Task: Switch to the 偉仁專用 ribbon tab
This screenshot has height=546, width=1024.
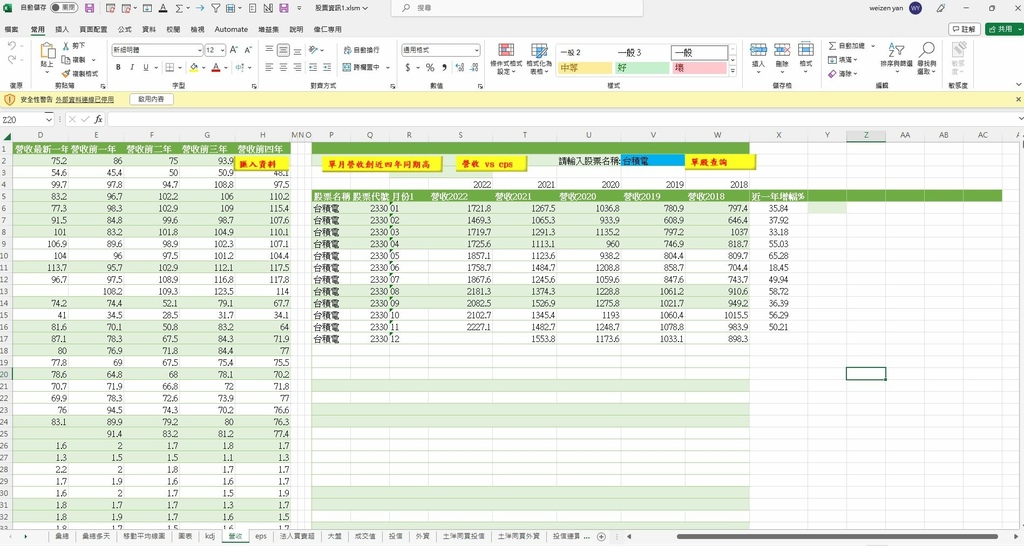Action: point(327,29)
